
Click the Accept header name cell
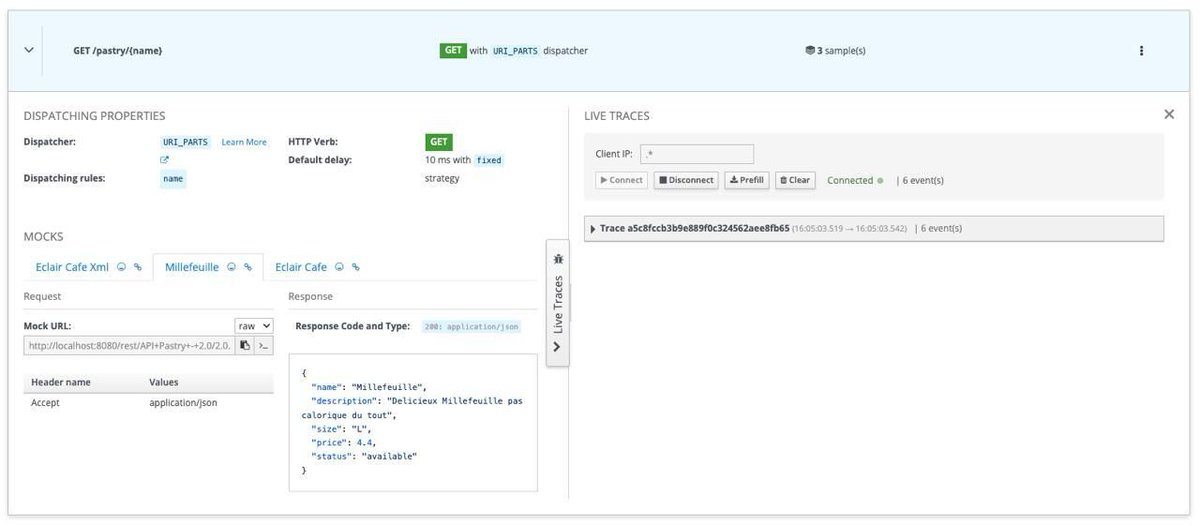pos(45,403)
